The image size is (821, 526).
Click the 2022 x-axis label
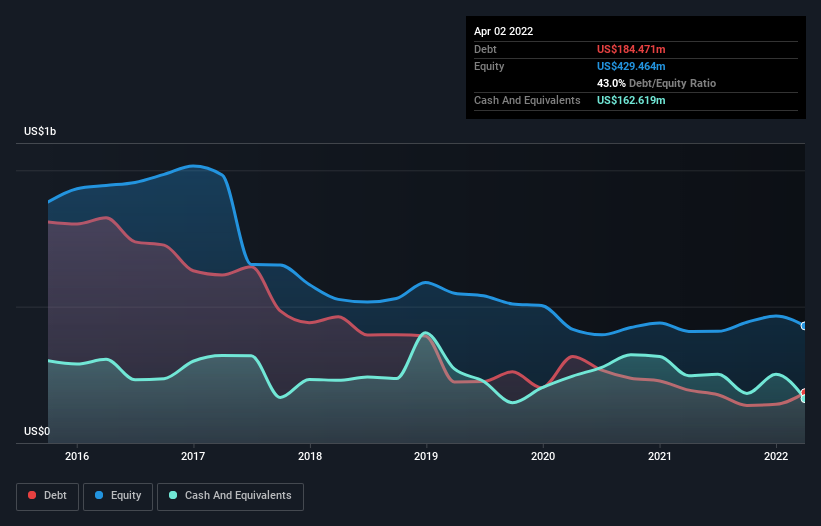[x=776, y=456]
